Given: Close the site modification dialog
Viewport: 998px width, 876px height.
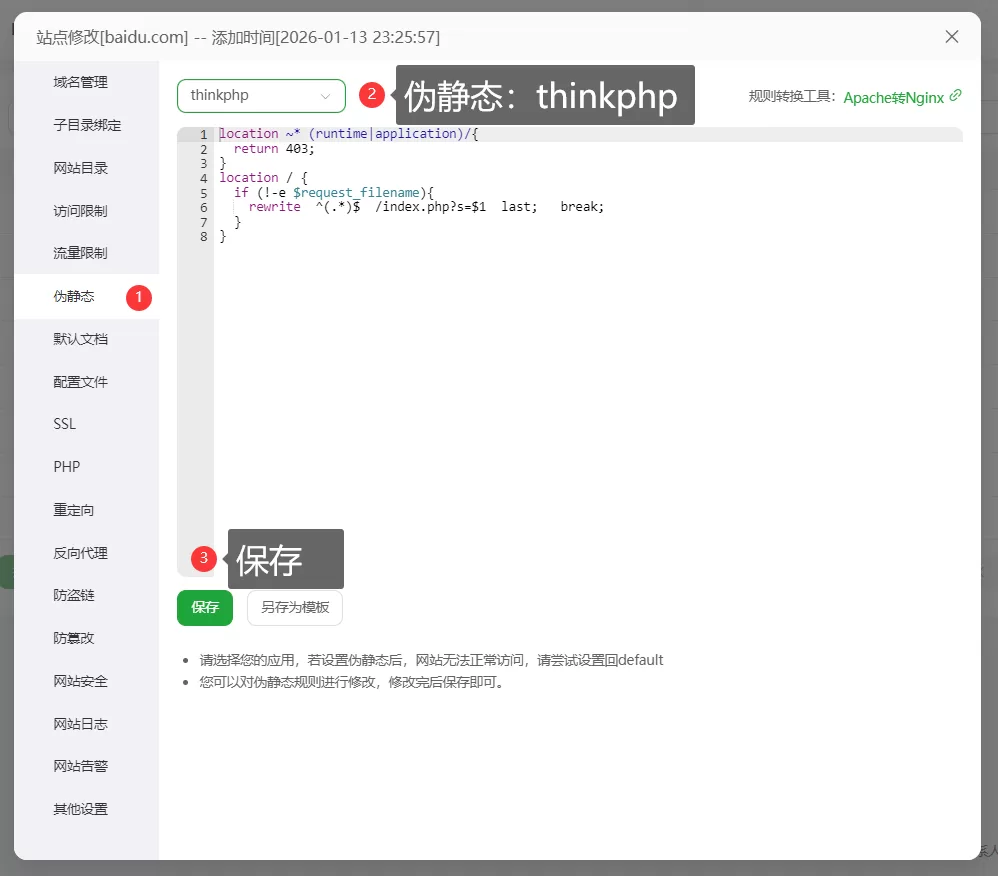Looking at the screenshot, I should (x=951, y=36).
